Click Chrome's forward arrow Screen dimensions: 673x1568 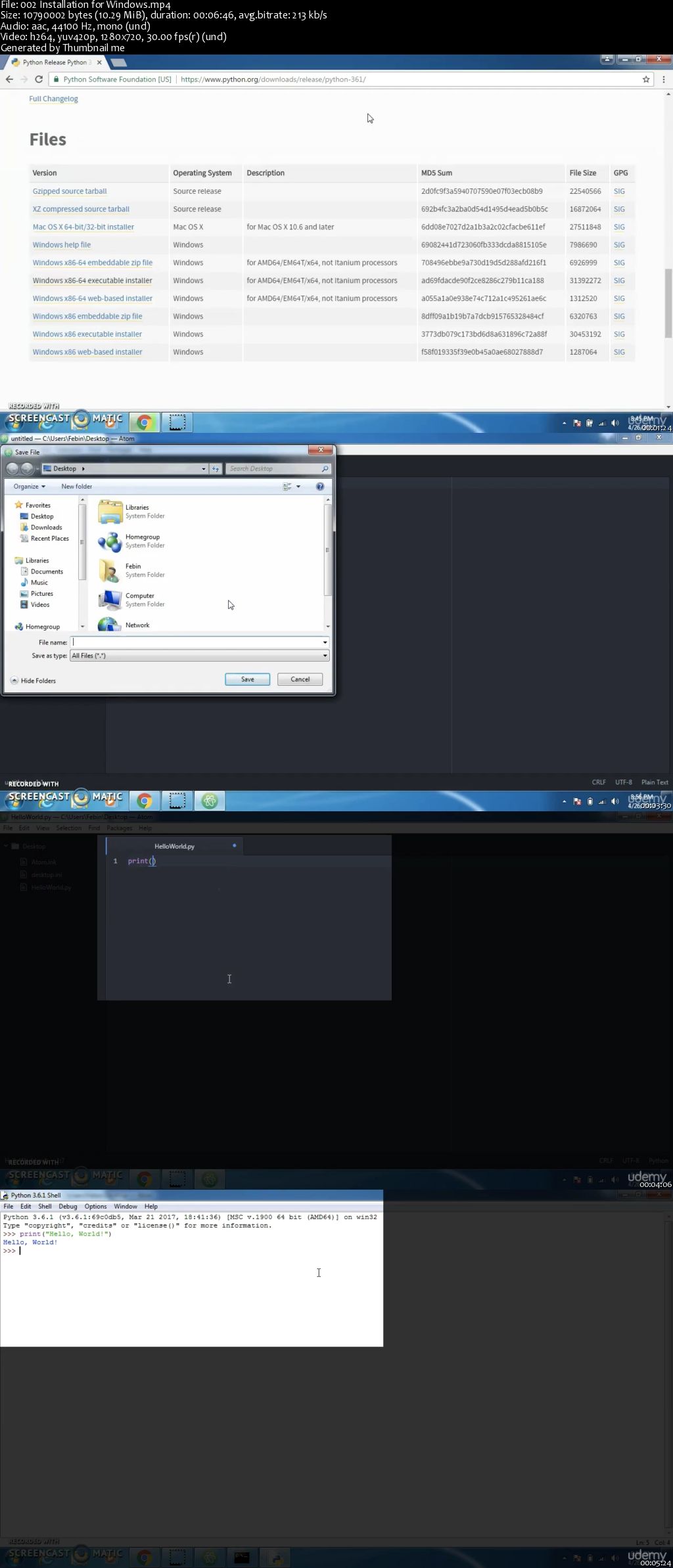click(x=24, y=79)
